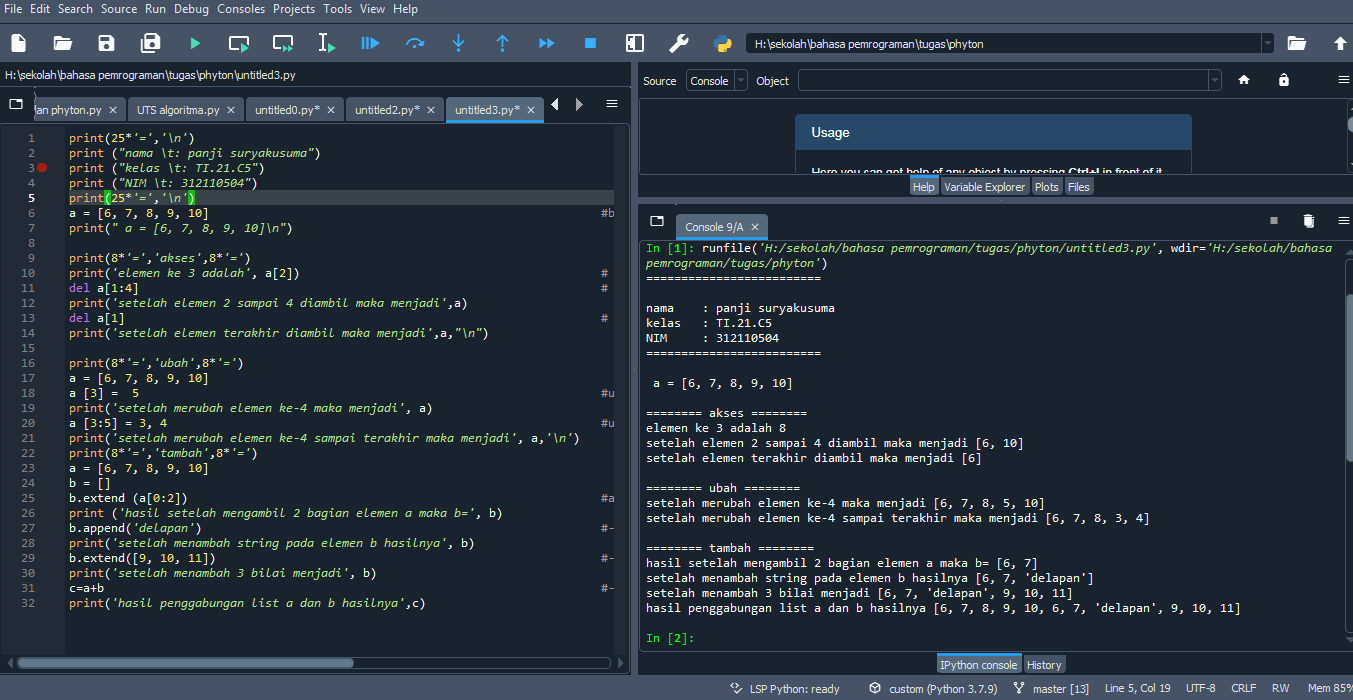The width and height of the screenshot is (1353, 700).
Task: Interrupt the kernel with stop icon
Action: (x=1274, y=220)
